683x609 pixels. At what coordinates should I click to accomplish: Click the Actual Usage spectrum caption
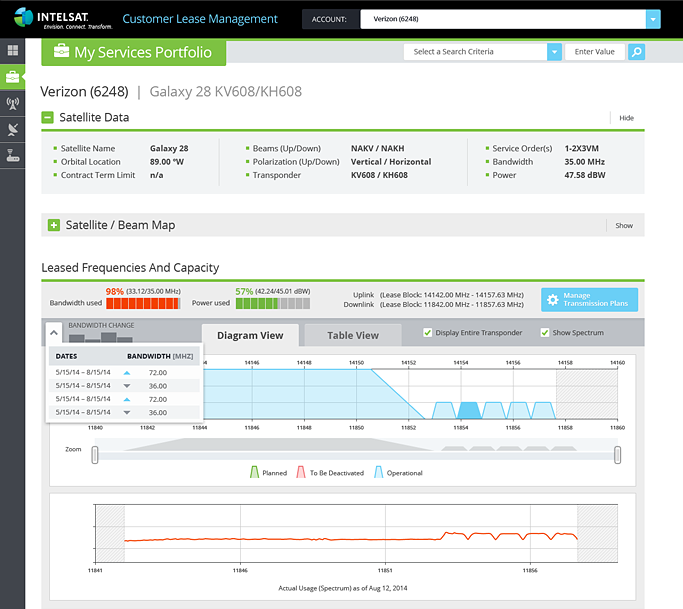click(343, 588)
